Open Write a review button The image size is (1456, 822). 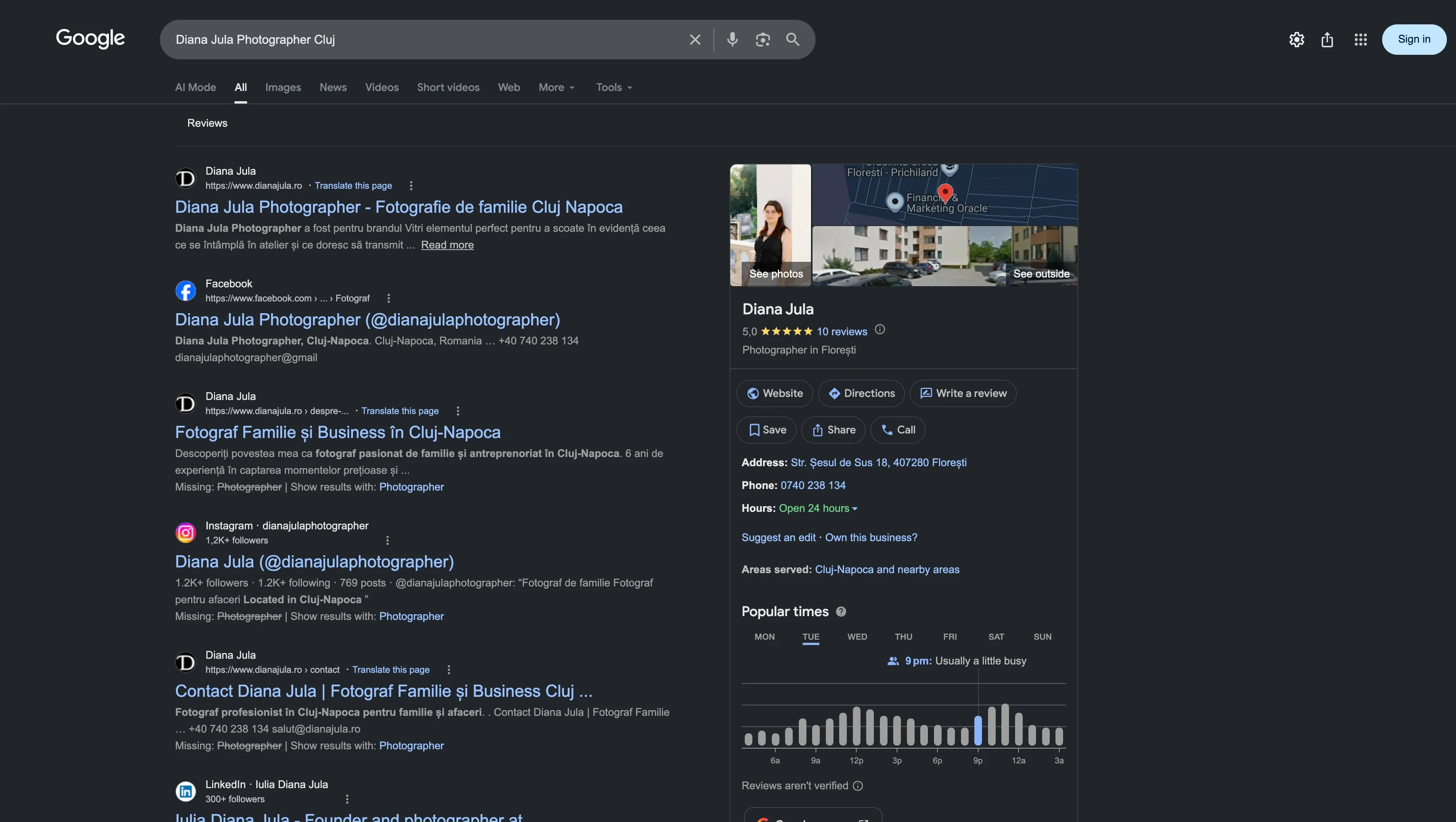point(963,393)
